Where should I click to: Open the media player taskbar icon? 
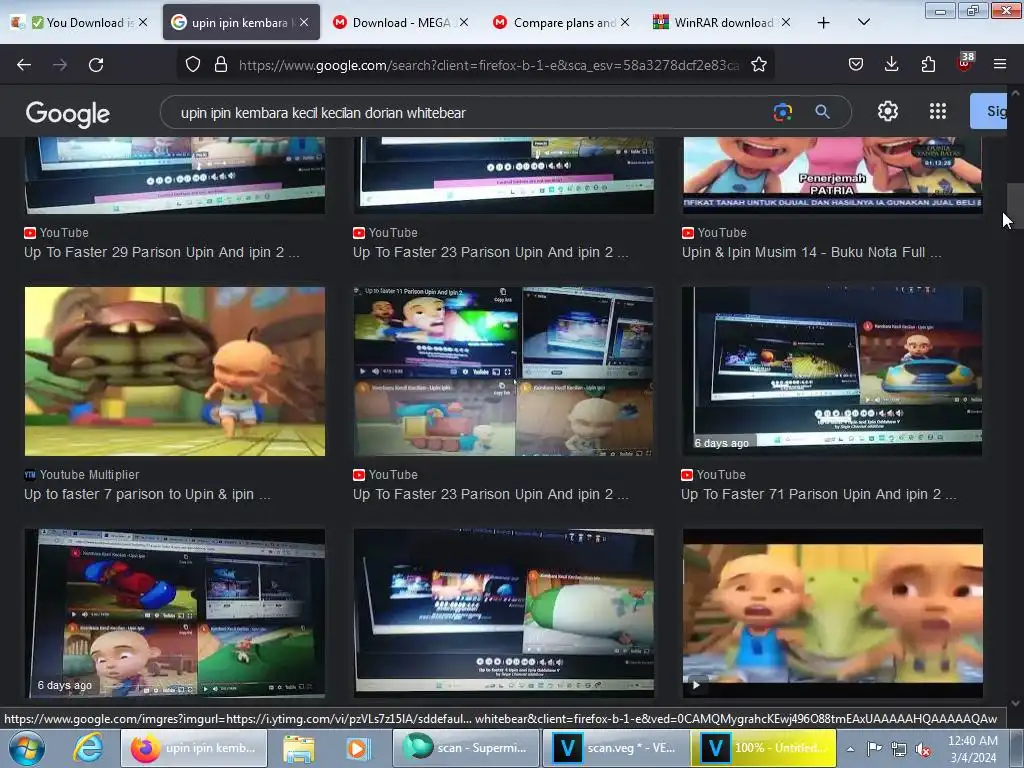point(357,748)
